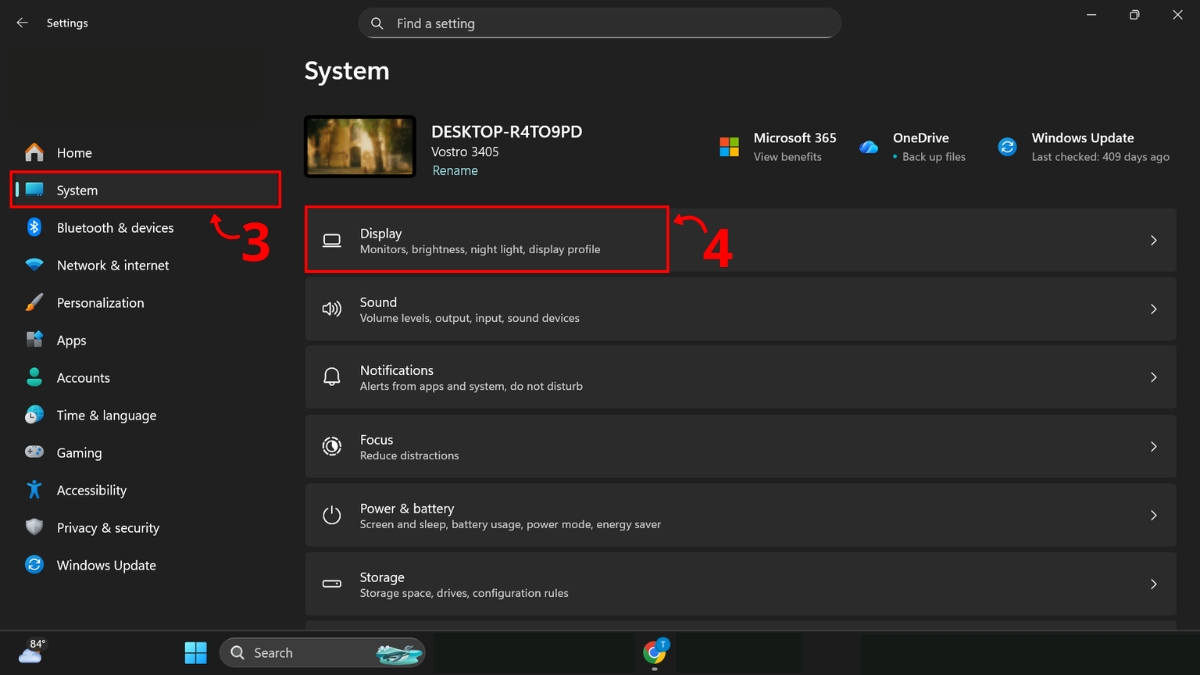Open OneDrive Back up files
The width and height of the screenshot is (1200, 675).
coord(934,157)
